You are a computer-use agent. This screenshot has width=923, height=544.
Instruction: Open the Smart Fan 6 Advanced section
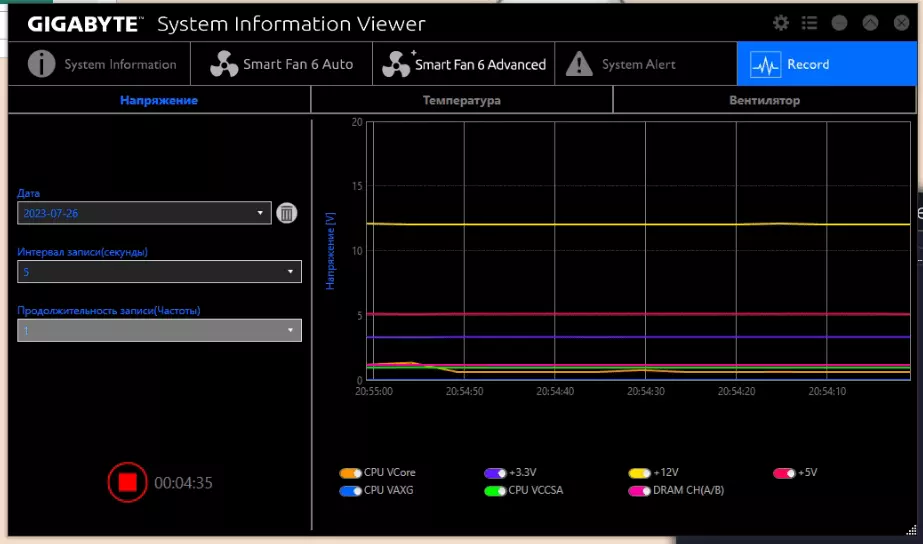click(463, 64)
